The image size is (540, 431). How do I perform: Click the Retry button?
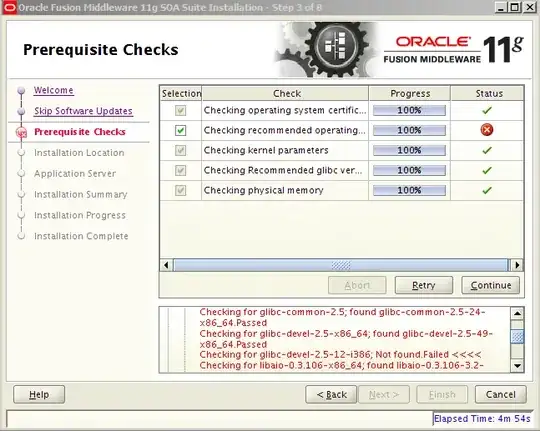[424, 285]
